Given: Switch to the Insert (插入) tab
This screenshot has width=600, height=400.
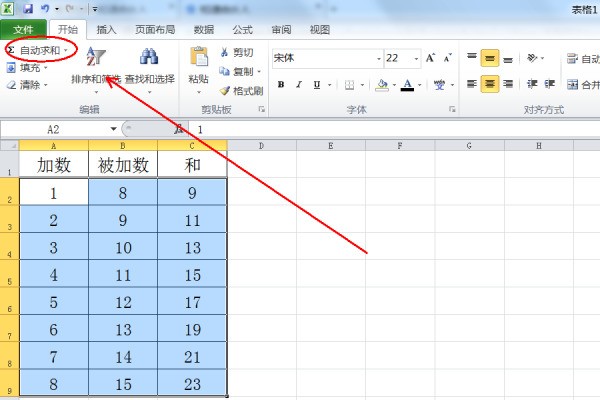Looking at the screenshot, I should [106, 29].
